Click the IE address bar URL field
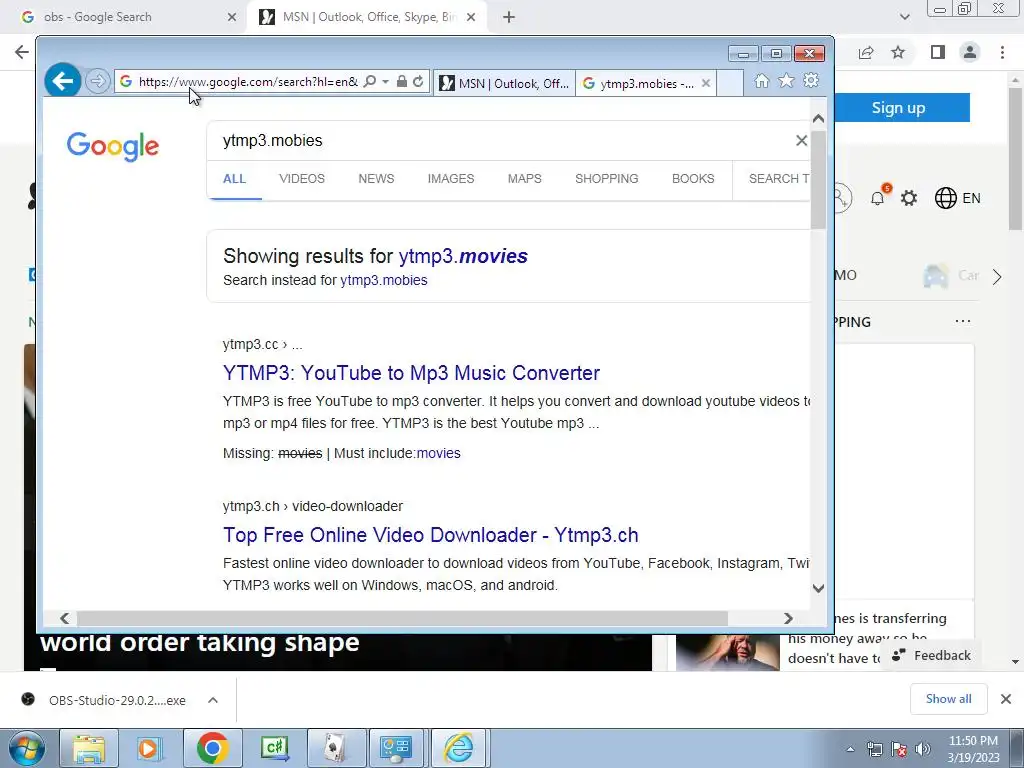1024x768 pixels. tap(248, 82)
